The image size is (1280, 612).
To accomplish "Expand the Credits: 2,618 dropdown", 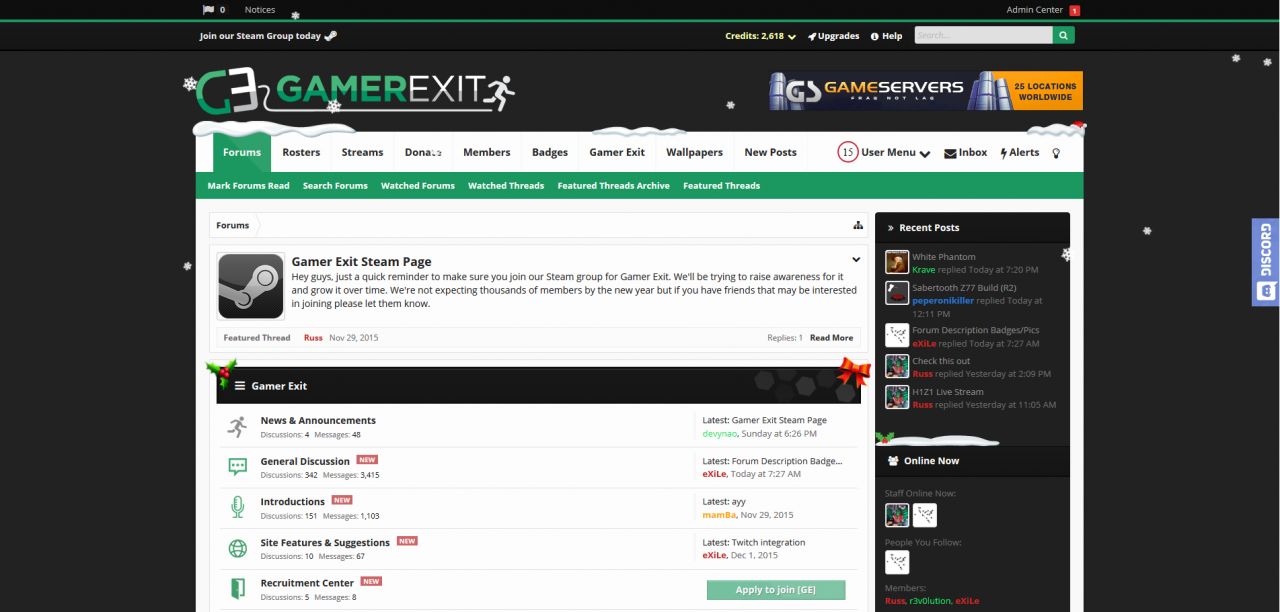I will [x=760, y=36].
